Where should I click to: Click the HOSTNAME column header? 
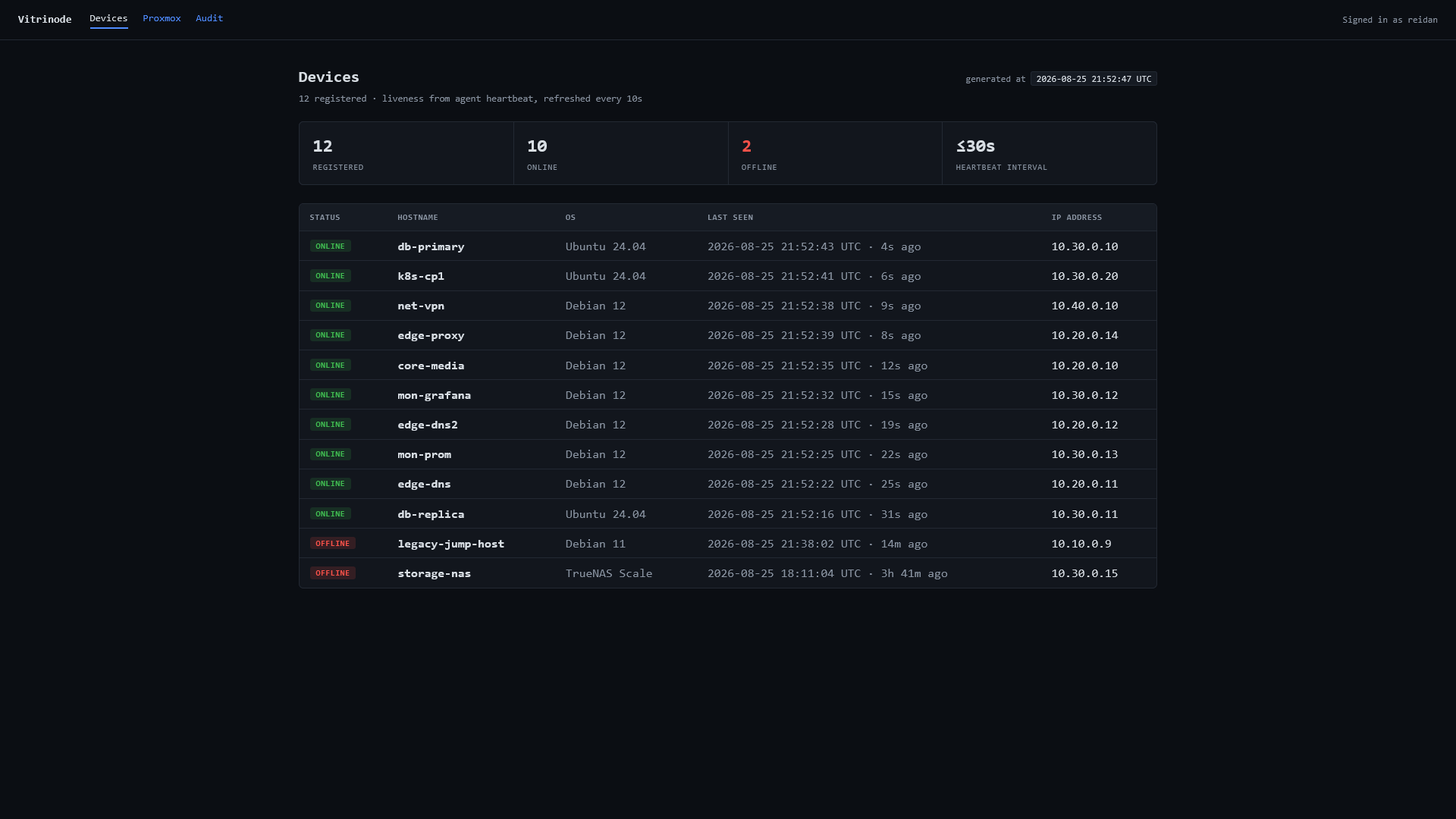418,218
